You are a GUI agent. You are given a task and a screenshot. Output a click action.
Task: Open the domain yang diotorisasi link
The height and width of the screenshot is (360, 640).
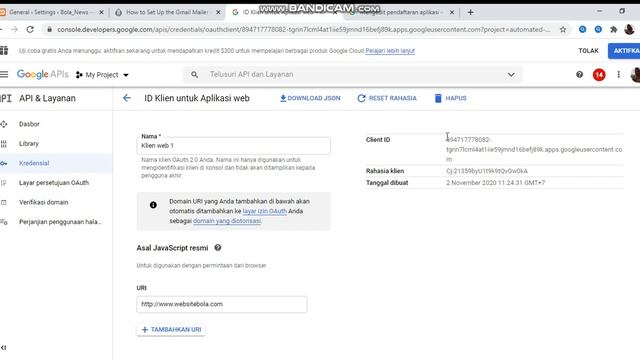tap(227, 221)
